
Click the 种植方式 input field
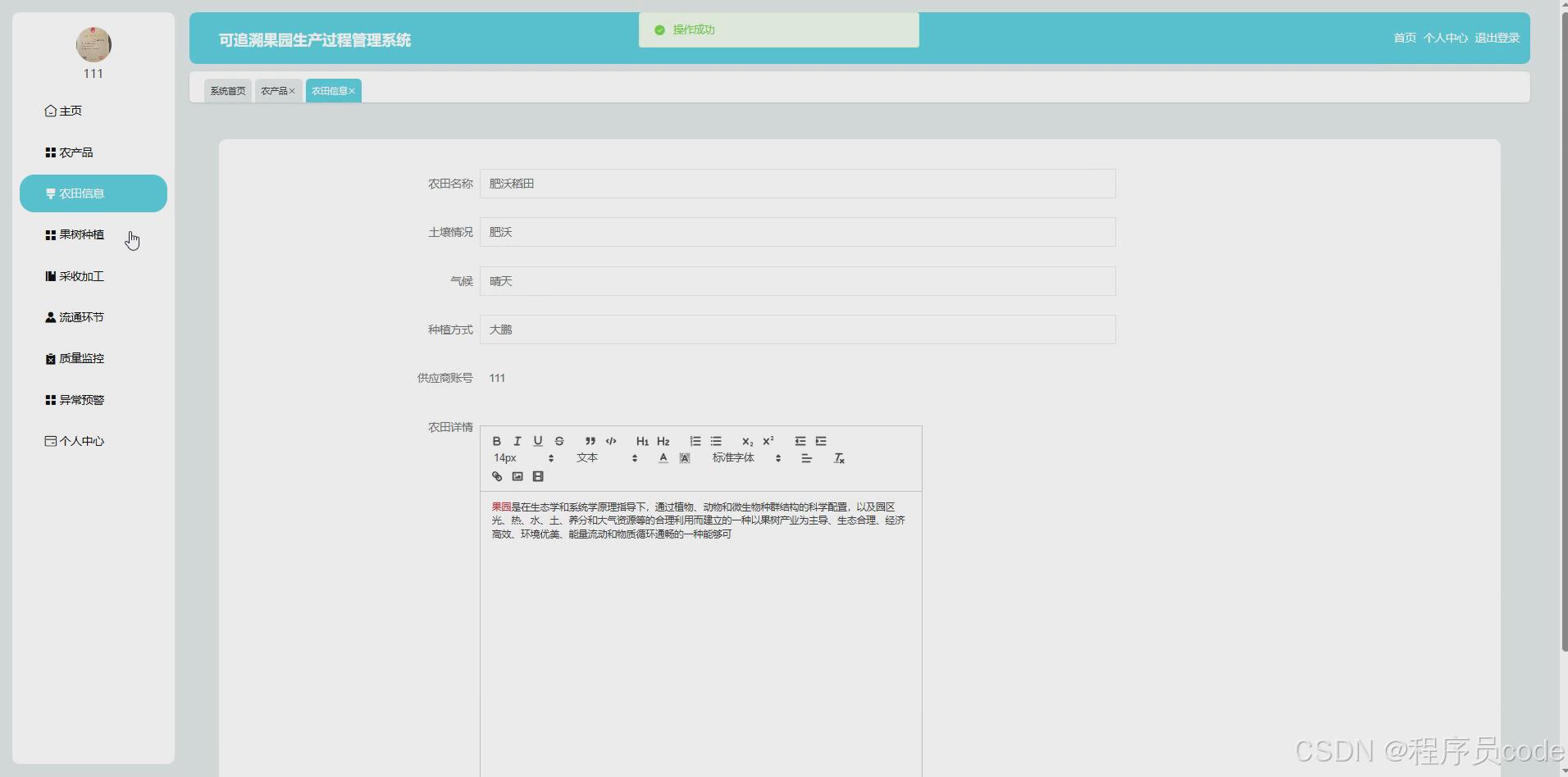point(797,329)
